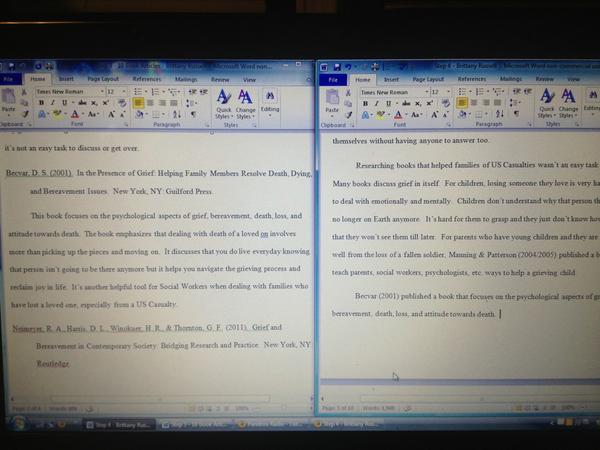The width and height of the screenshot is (600, 450).
Task: Click left window horizontal scrollbar
Action: (161, 399)
